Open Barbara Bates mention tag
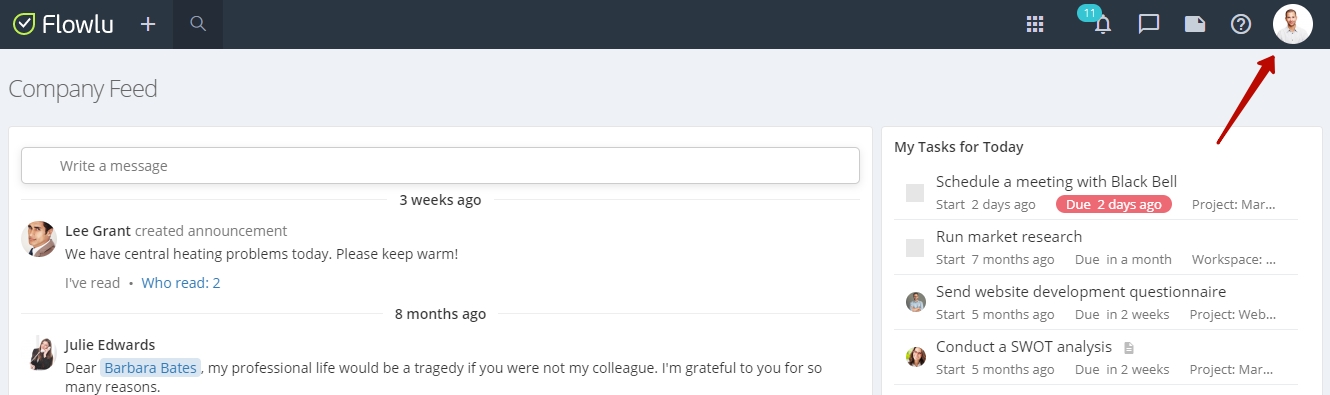This screenshot has height=395, width=1330. [x=150, y=368]
